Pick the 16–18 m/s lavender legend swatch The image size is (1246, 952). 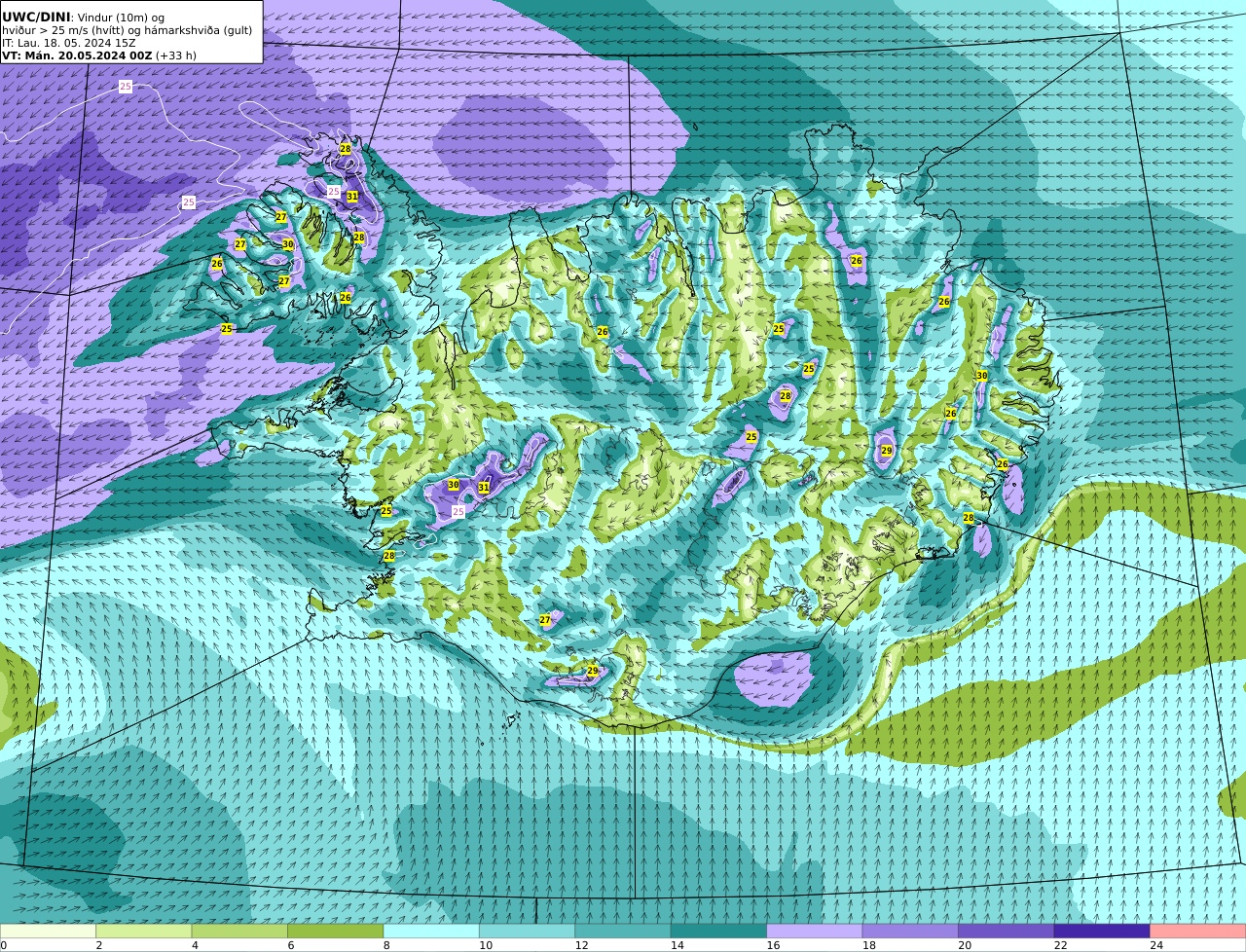(x=815, y=932)
